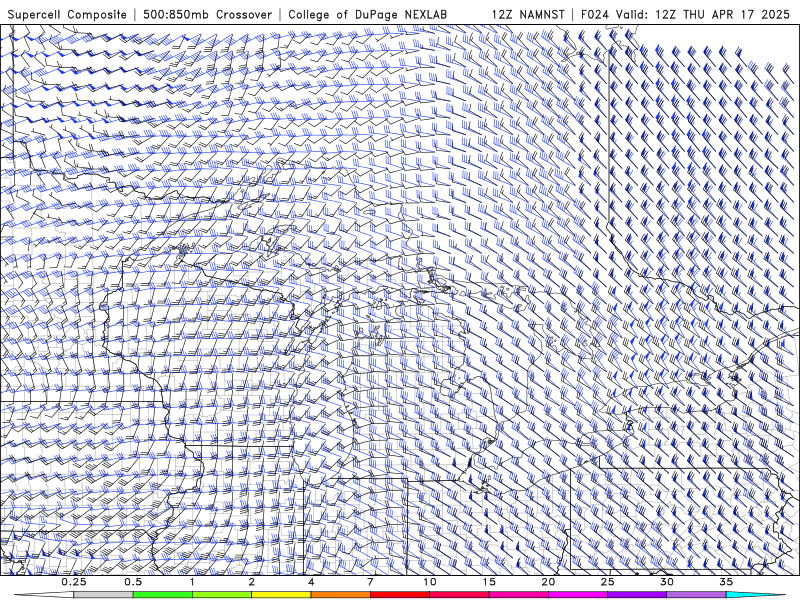800x600 pixels.
Task: Click the legend value 2
Action: click(252, 582)
